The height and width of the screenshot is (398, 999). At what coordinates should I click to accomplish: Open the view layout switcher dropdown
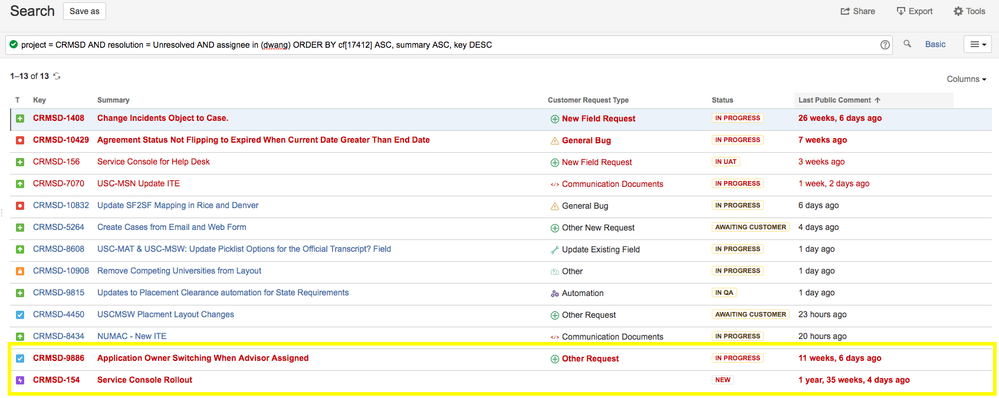pos(977,45)
